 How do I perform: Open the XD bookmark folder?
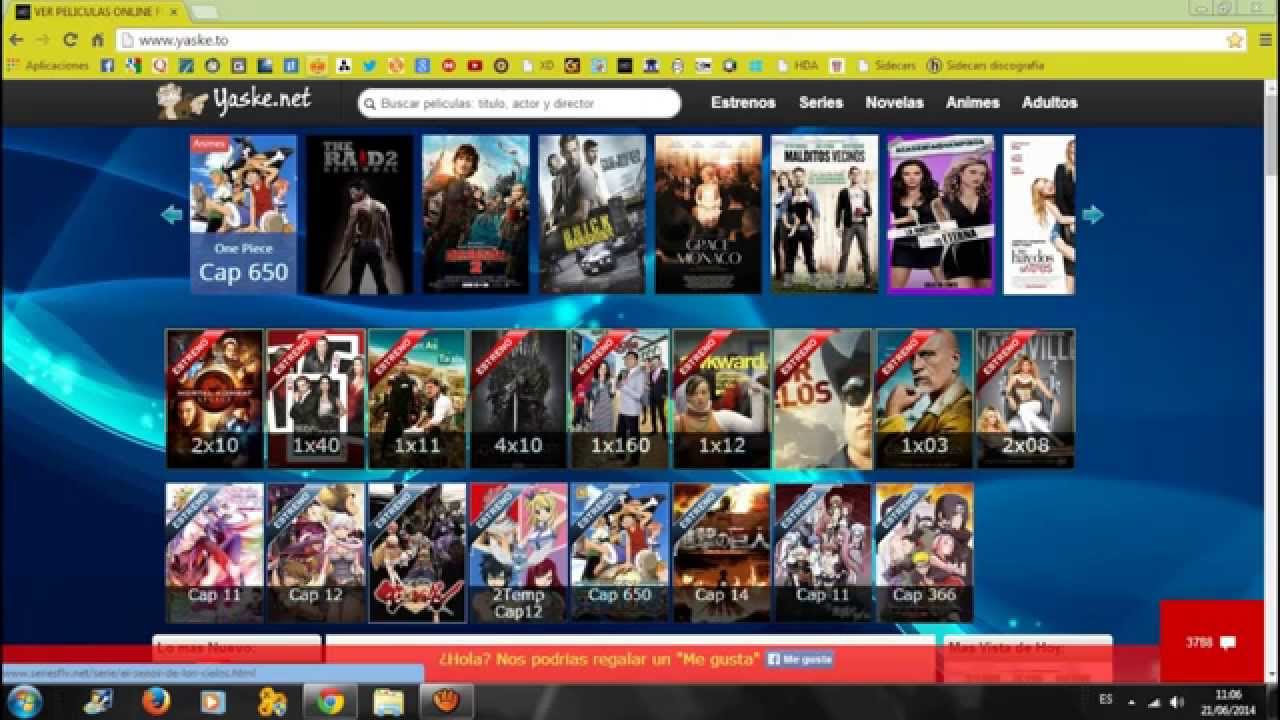pyautogui.click(x=538, y=66)
